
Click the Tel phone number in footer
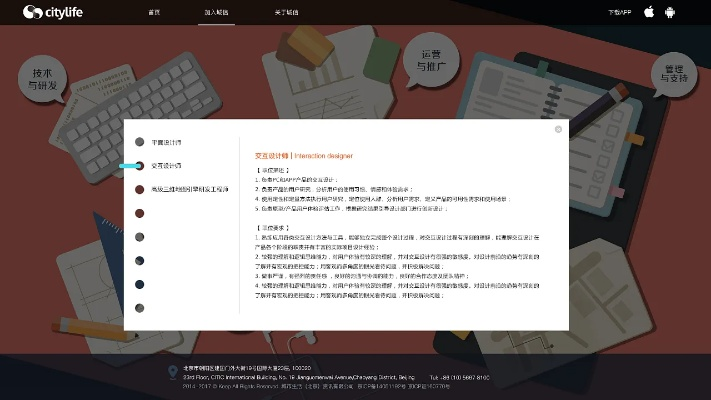[459, 377]
